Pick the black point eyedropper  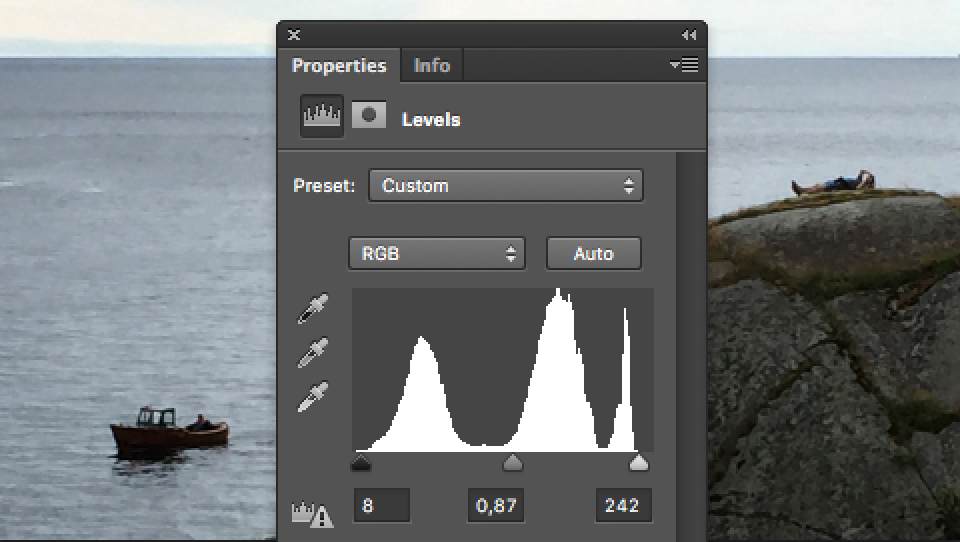(313, 309)
